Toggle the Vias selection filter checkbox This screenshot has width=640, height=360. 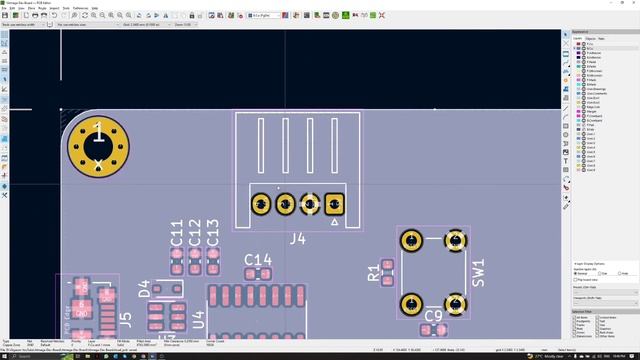coord(598,325)
